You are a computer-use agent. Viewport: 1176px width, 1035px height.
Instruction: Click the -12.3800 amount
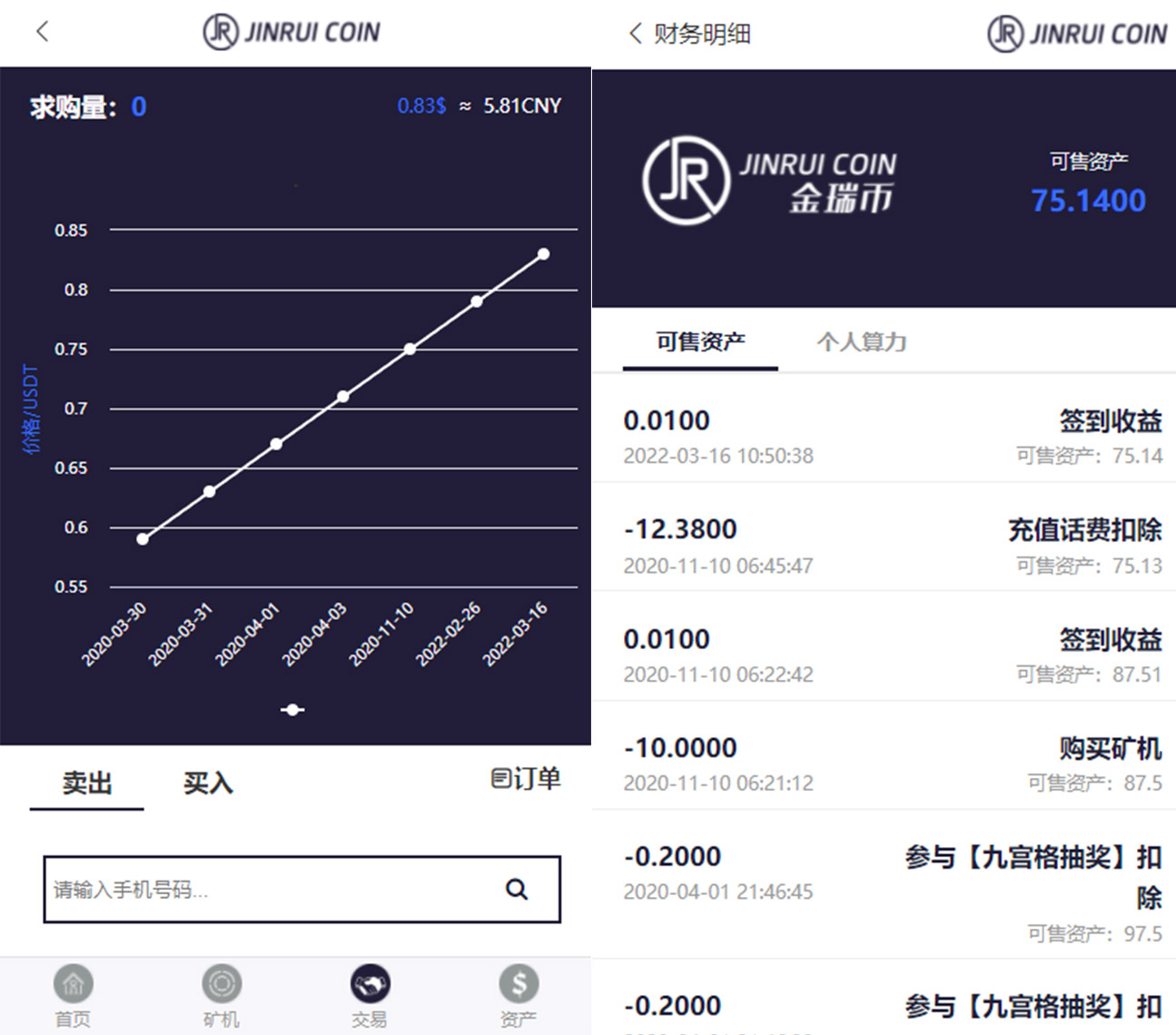[x=680, y=529]
